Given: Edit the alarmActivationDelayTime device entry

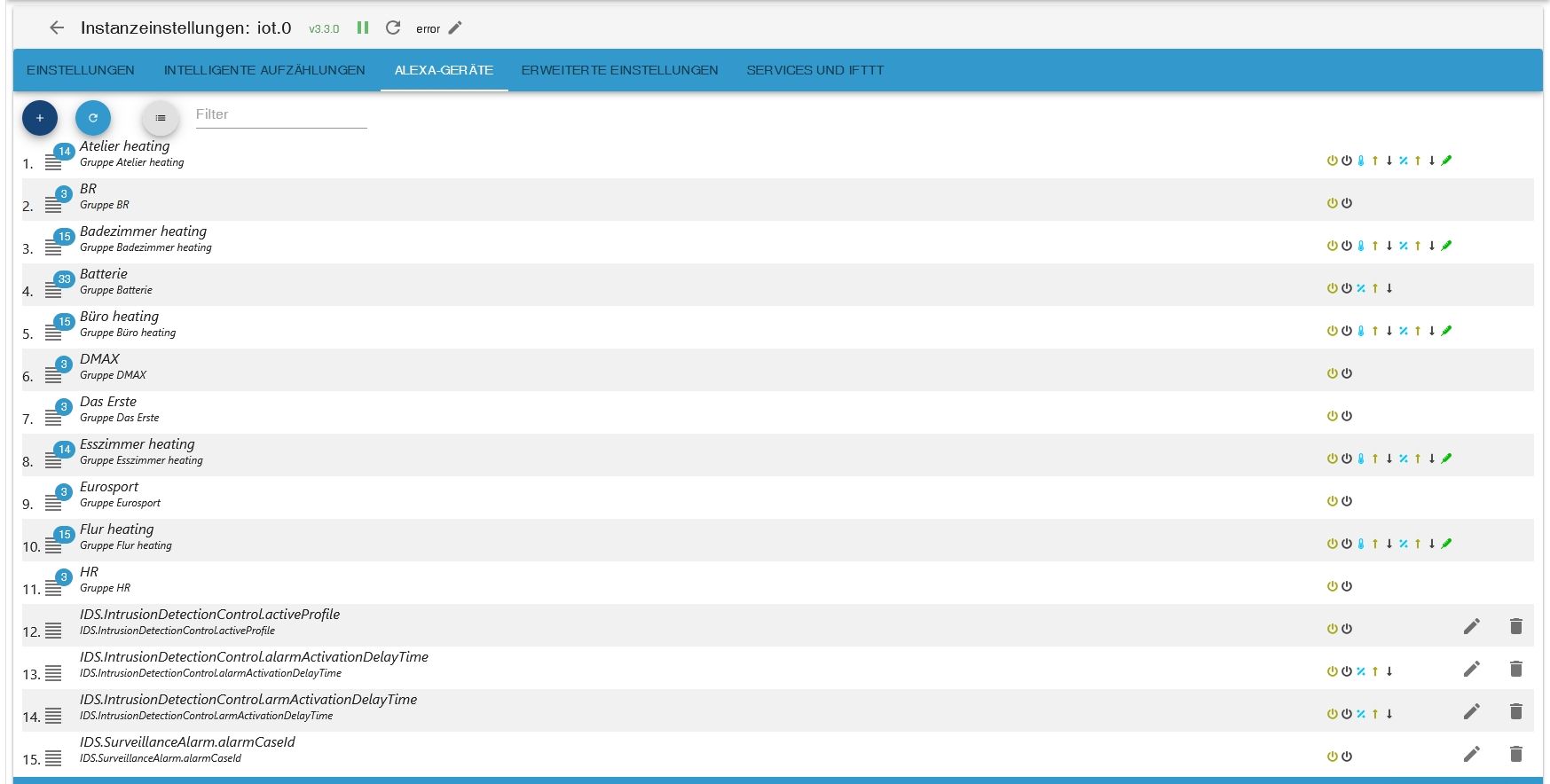Looking at the screenshot, I should [1472, 669].
